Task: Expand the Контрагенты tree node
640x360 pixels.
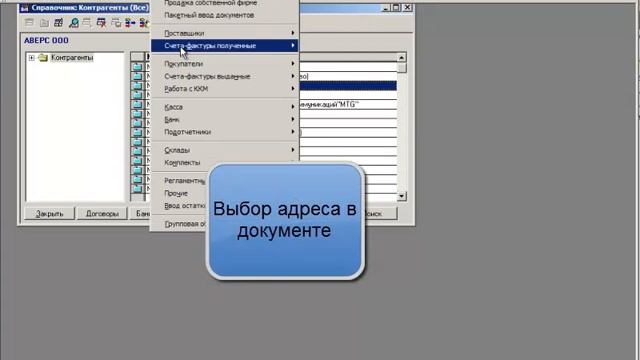Action: click(x=31, y=58)
